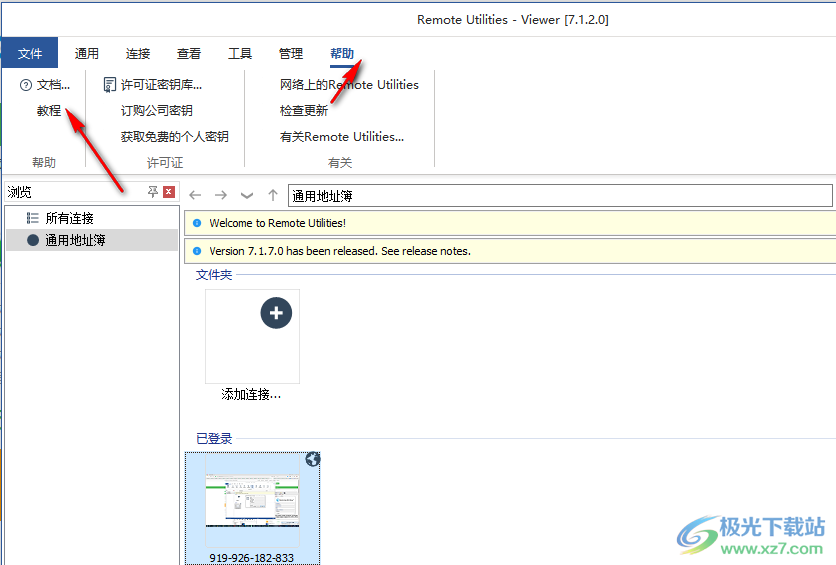Open 有关Remote Utilities... about dialog

pyautogui.click(x=342, y=137)
